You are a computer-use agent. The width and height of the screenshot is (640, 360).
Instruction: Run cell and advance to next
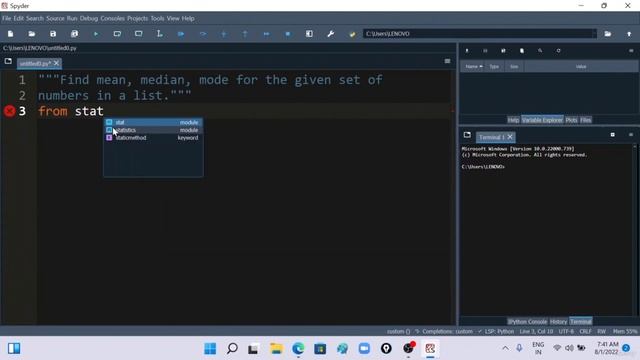pos(138,34)
